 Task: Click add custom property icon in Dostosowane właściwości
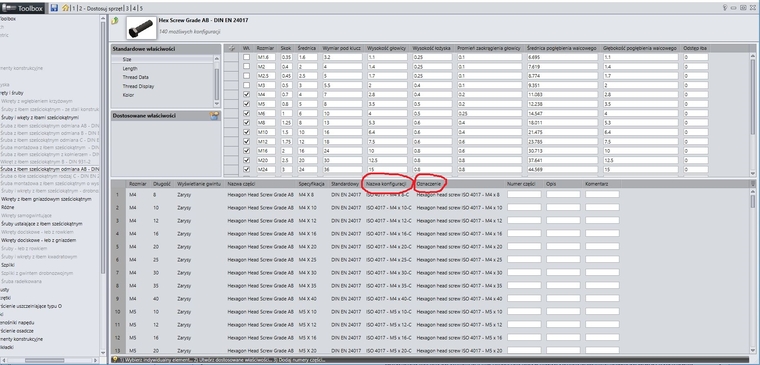[214, 116]
